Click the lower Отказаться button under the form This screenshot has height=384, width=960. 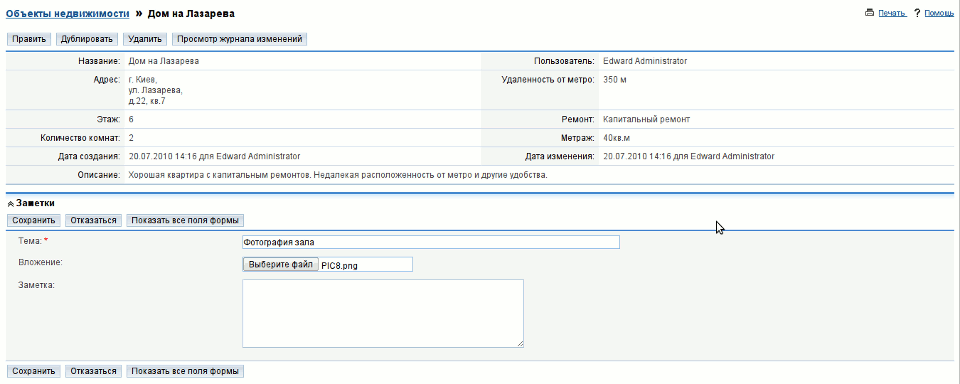point(94,371)
